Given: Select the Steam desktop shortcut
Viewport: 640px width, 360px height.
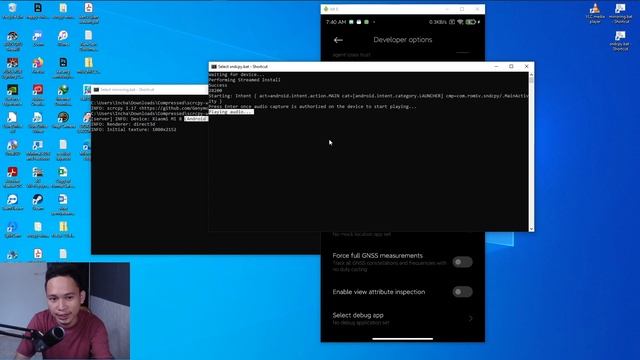Looking at the screenshot, I should coord(38,202).
